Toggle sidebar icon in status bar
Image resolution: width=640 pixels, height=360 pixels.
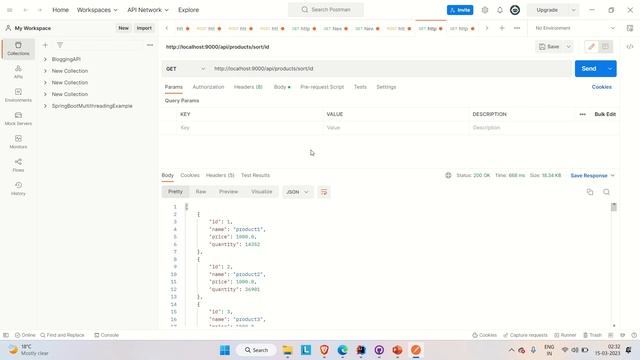click(6, 335)
